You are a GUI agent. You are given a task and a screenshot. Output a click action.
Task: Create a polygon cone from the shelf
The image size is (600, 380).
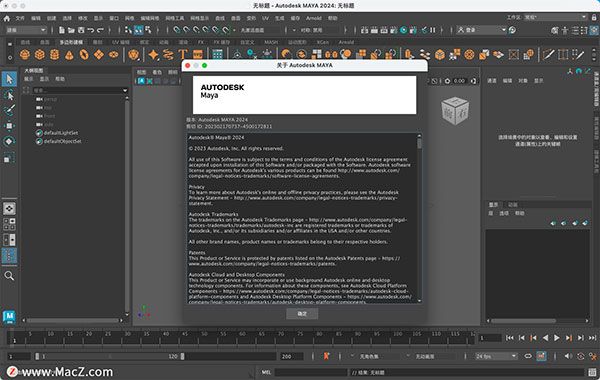tap(69, 55)
